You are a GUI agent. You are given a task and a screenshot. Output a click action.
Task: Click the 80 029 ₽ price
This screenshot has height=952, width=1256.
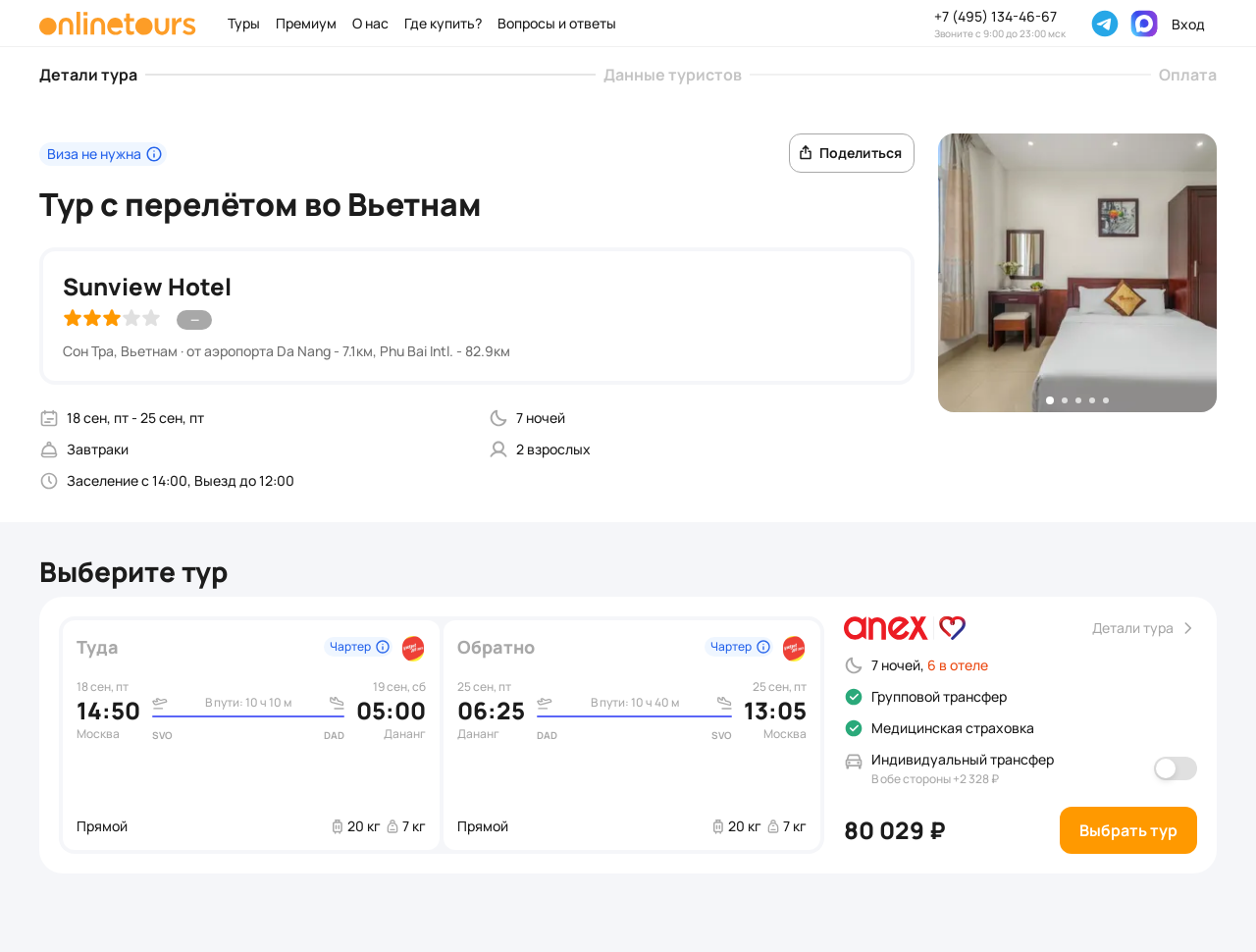click(x=895, y=831)
